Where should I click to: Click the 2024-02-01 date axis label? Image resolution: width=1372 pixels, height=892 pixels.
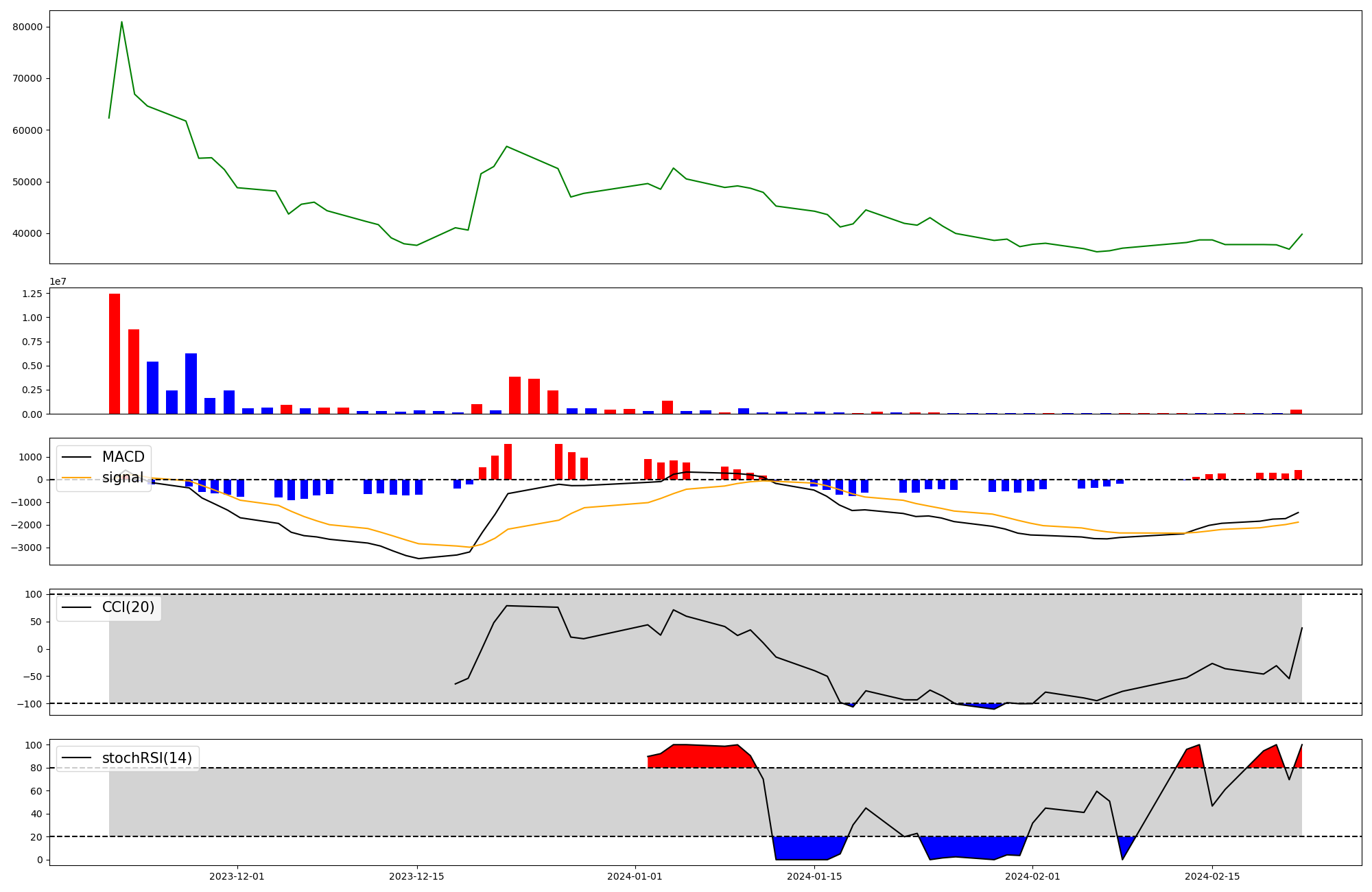tap(1032, 876)
